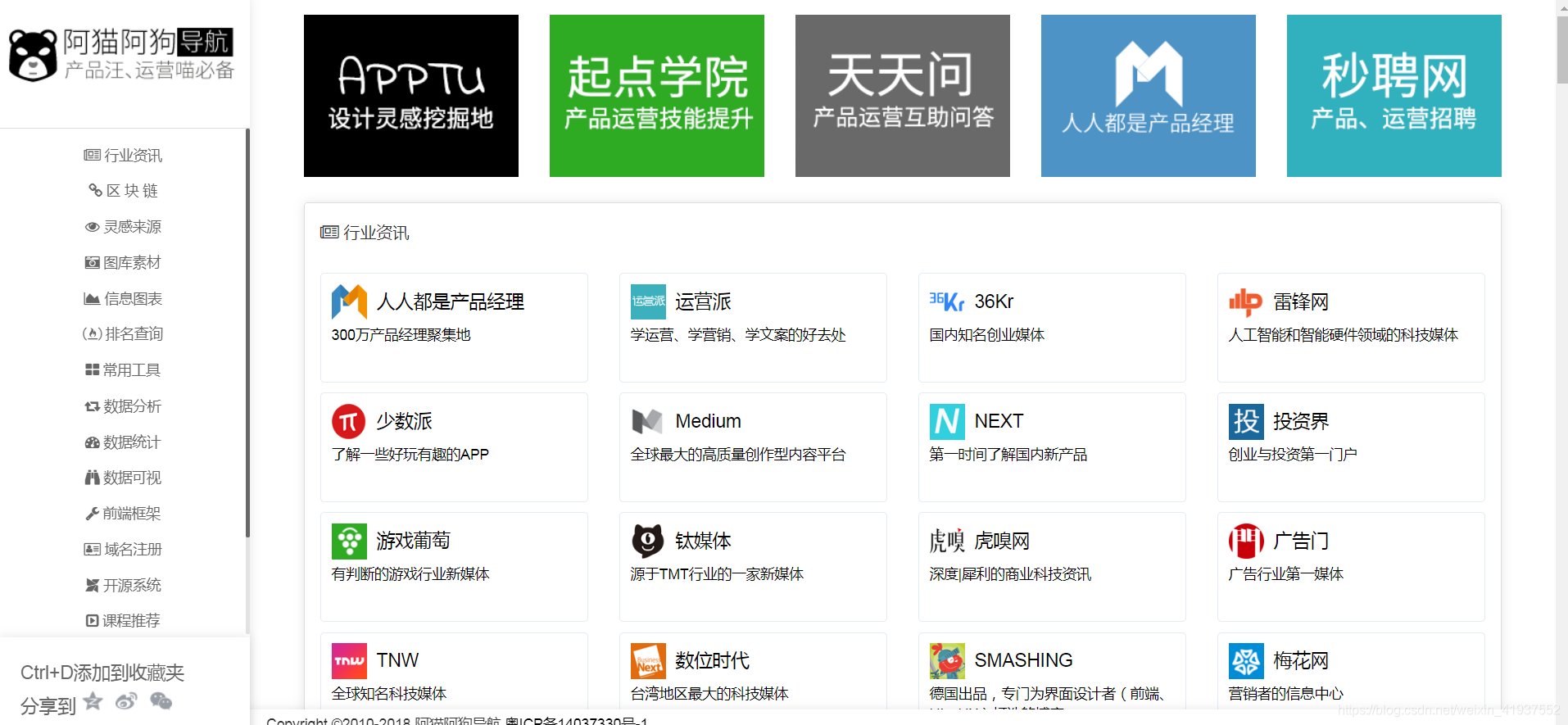
Task: Open the TNW title link
Action: pos(397,661)
